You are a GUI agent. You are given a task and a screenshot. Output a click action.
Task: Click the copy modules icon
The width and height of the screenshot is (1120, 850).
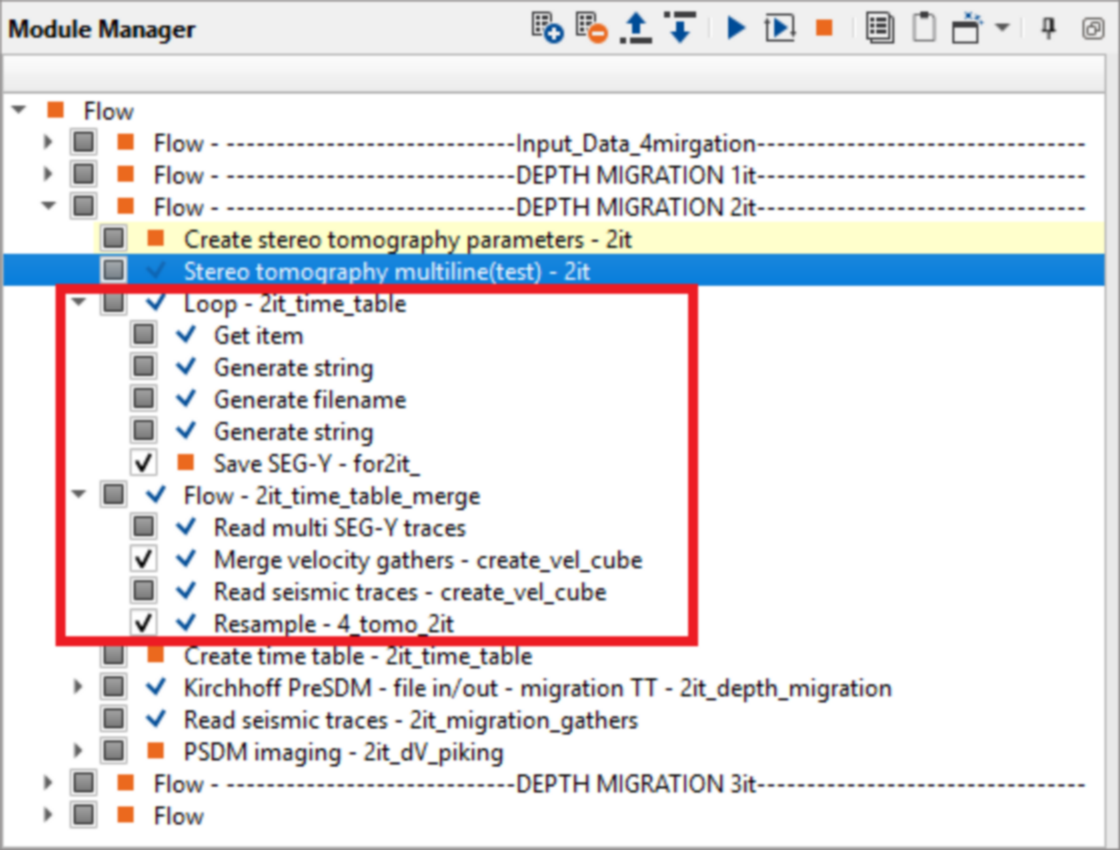pos(880,28)
